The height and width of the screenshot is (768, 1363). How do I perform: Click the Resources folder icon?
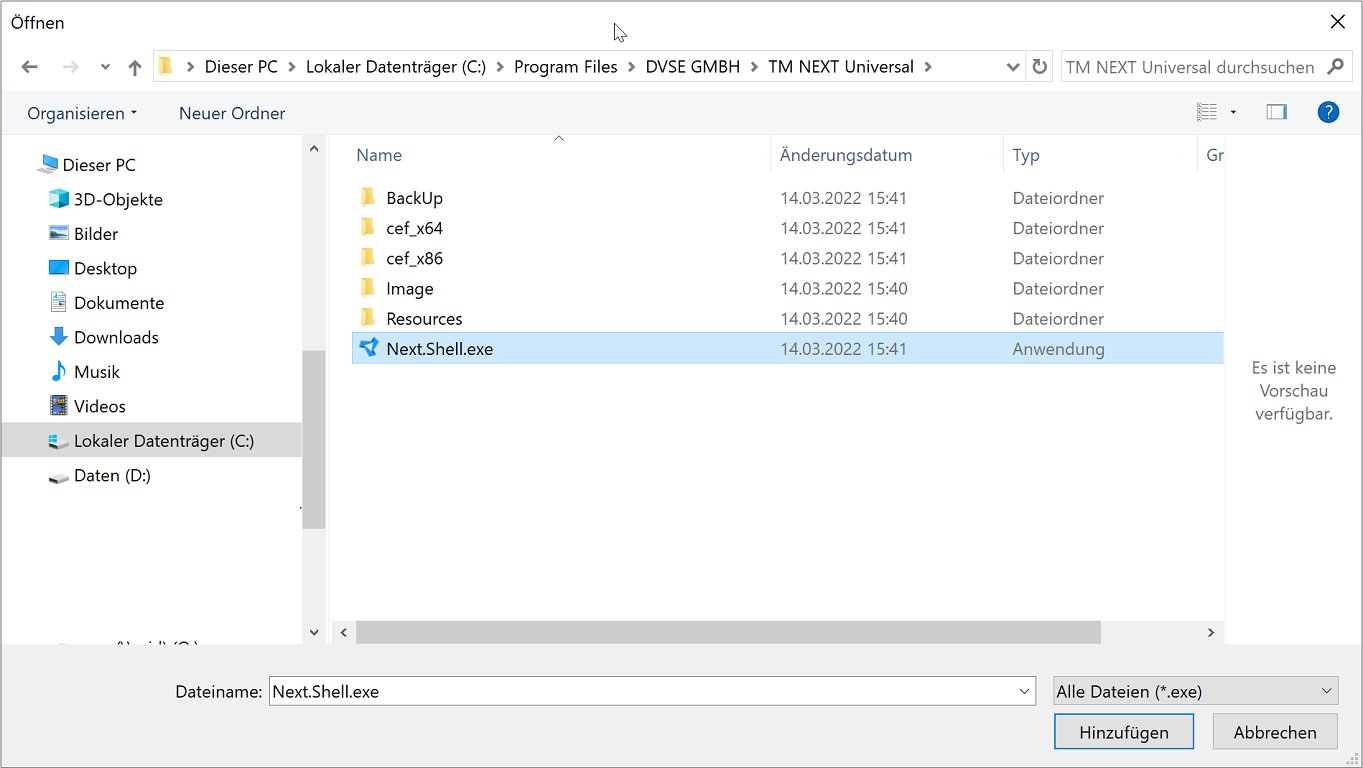pyautogui.click(x=368, y=318)
